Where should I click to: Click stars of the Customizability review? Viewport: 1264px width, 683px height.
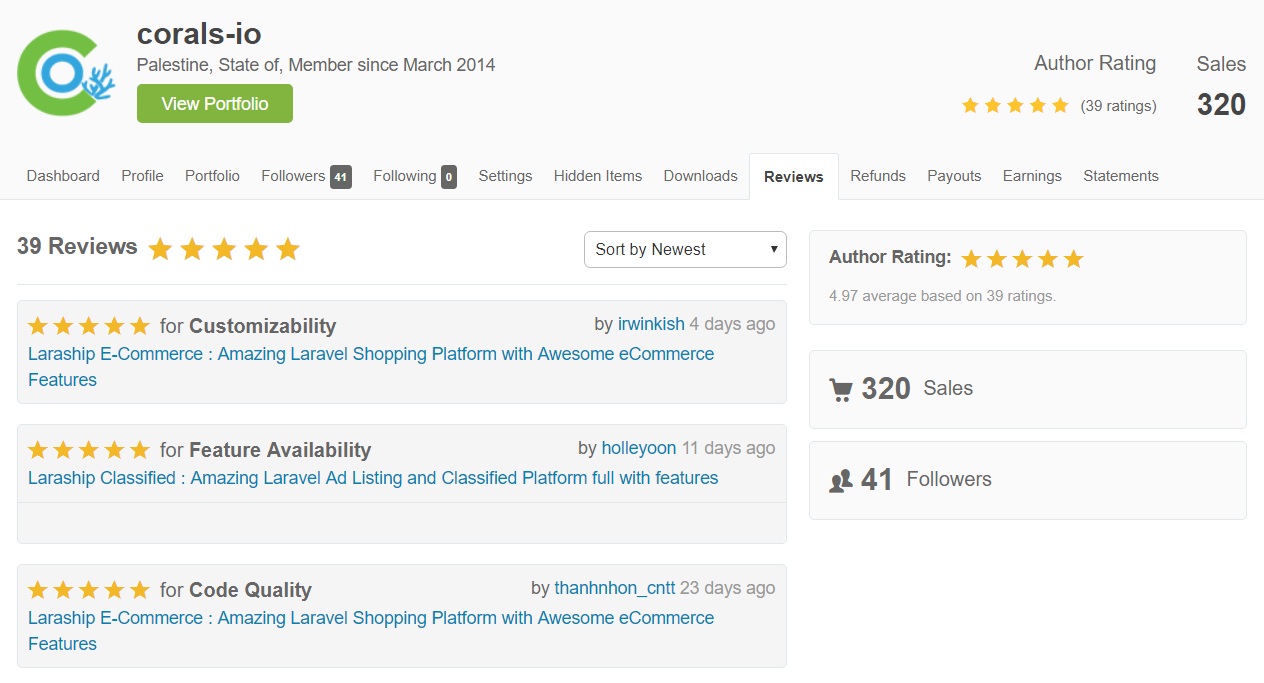[x=89, y=326]
